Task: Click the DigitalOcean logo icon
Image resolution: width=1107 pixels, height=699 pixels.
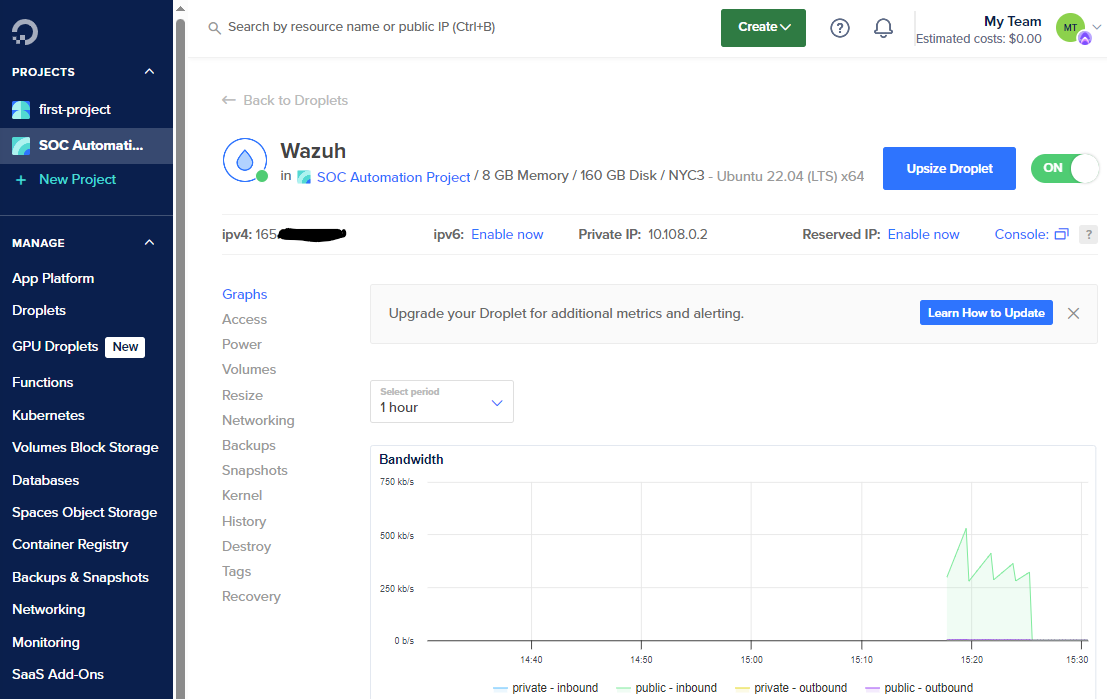Action: click(x=25, y=34)
